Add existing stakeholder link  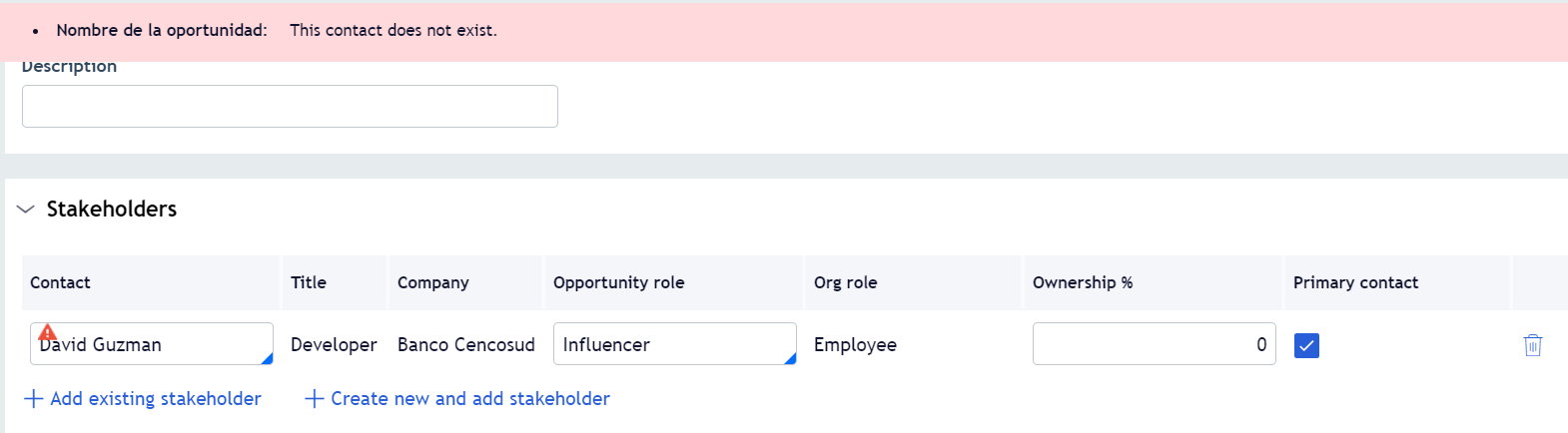[x=156, y=399]
